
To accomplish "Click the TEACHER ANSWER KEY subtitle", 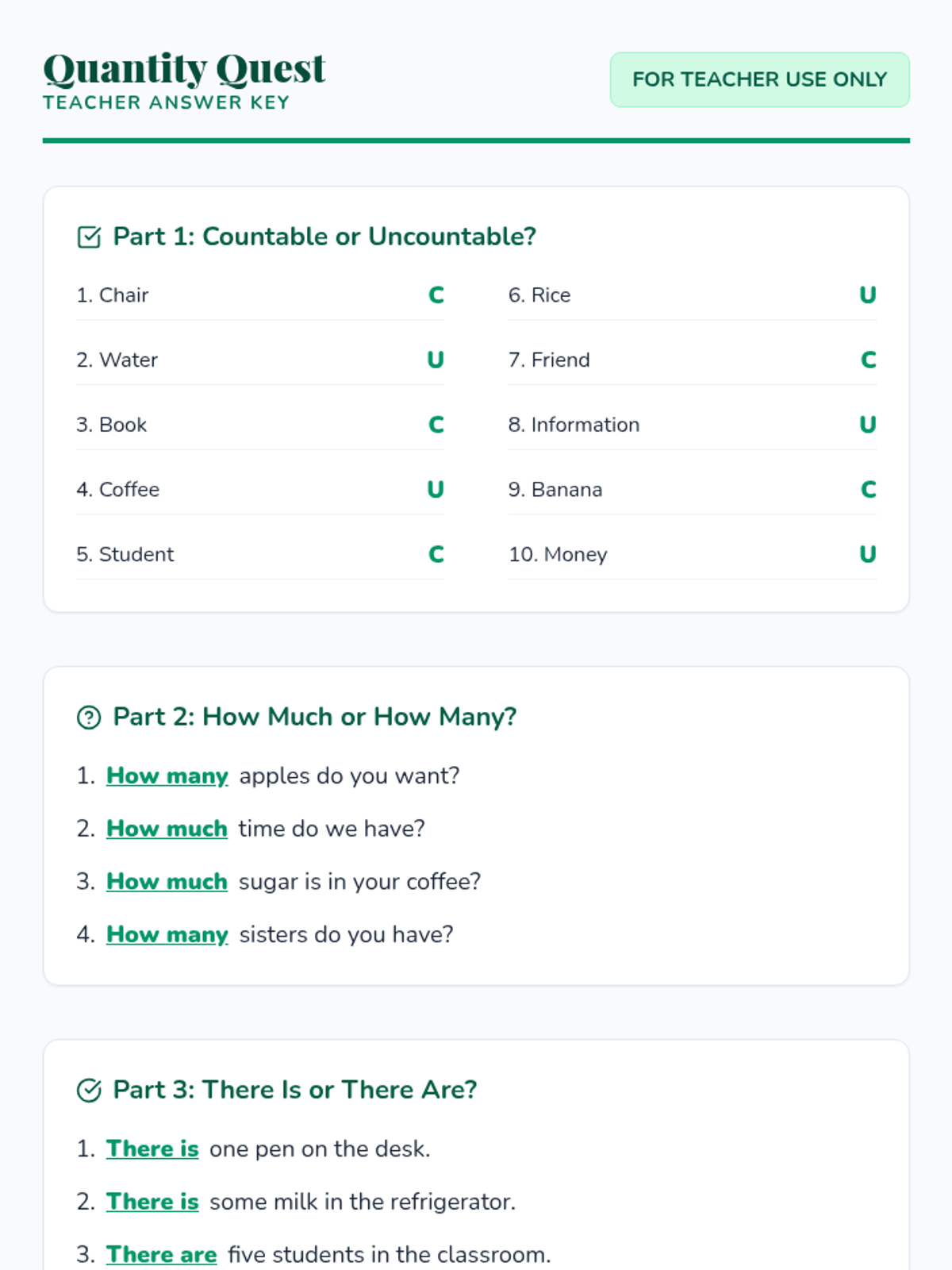I will (x=166, y=102).
